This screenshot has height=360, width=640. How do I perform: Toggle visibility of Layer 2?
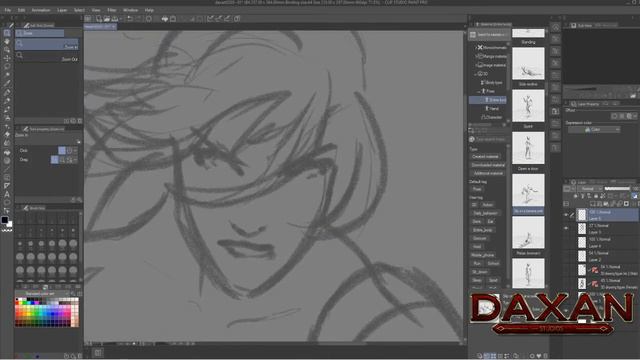(x=566, y=256)
